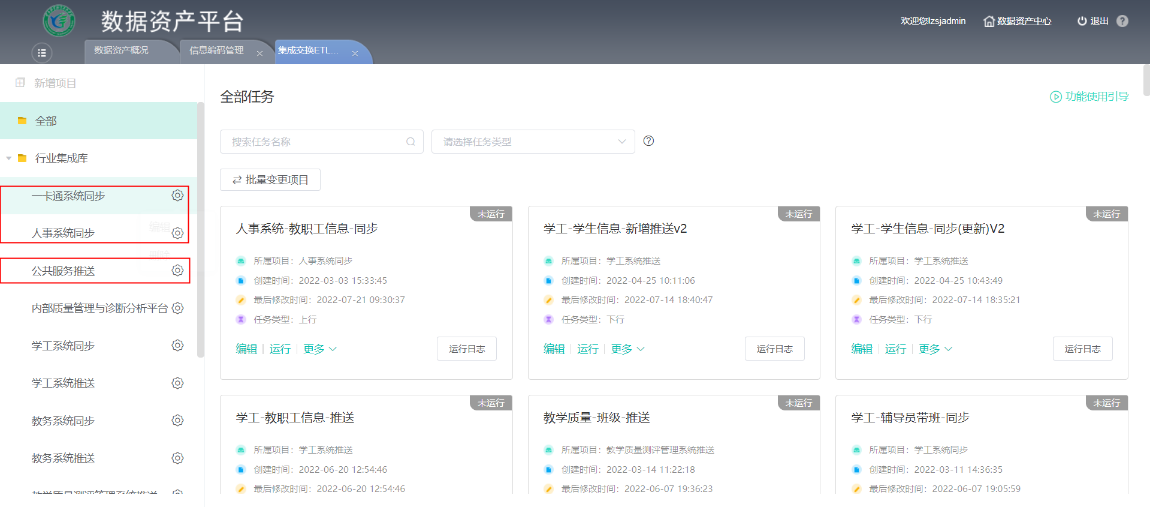The height and width of the screenshot is (507, 1150).
Task: Open 运行日志 for 学工-学生信息-同步(更新)V2
Action: coord(1082,349)
